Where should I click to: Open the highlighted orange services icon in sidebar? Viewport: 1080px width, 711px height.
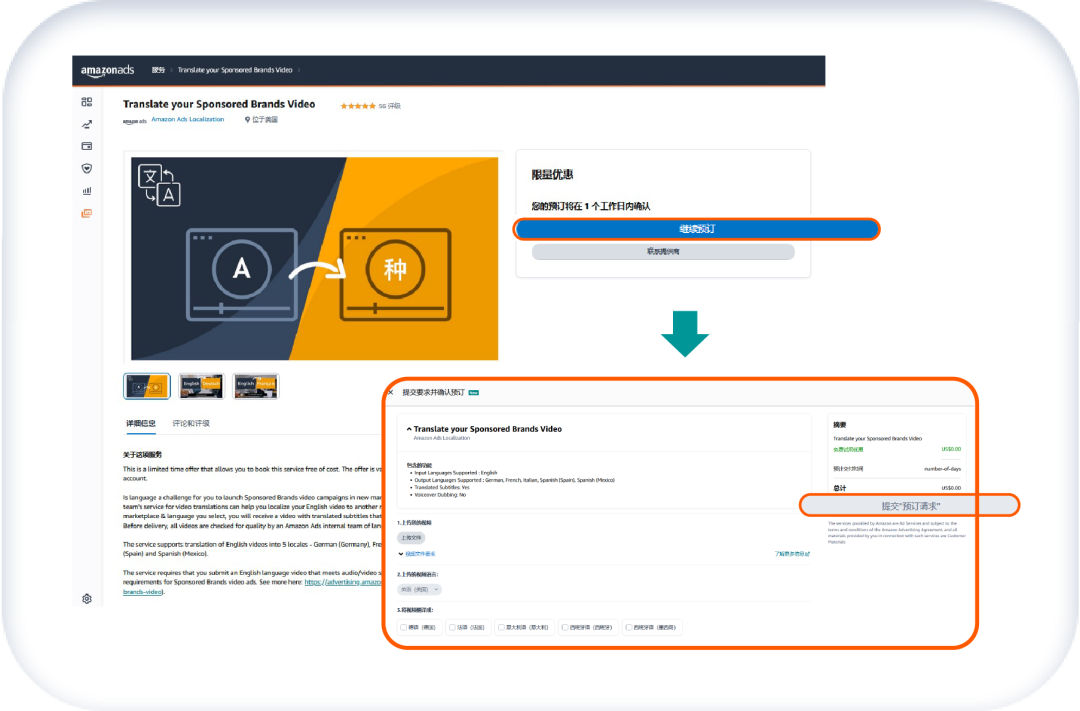(87, 214)
